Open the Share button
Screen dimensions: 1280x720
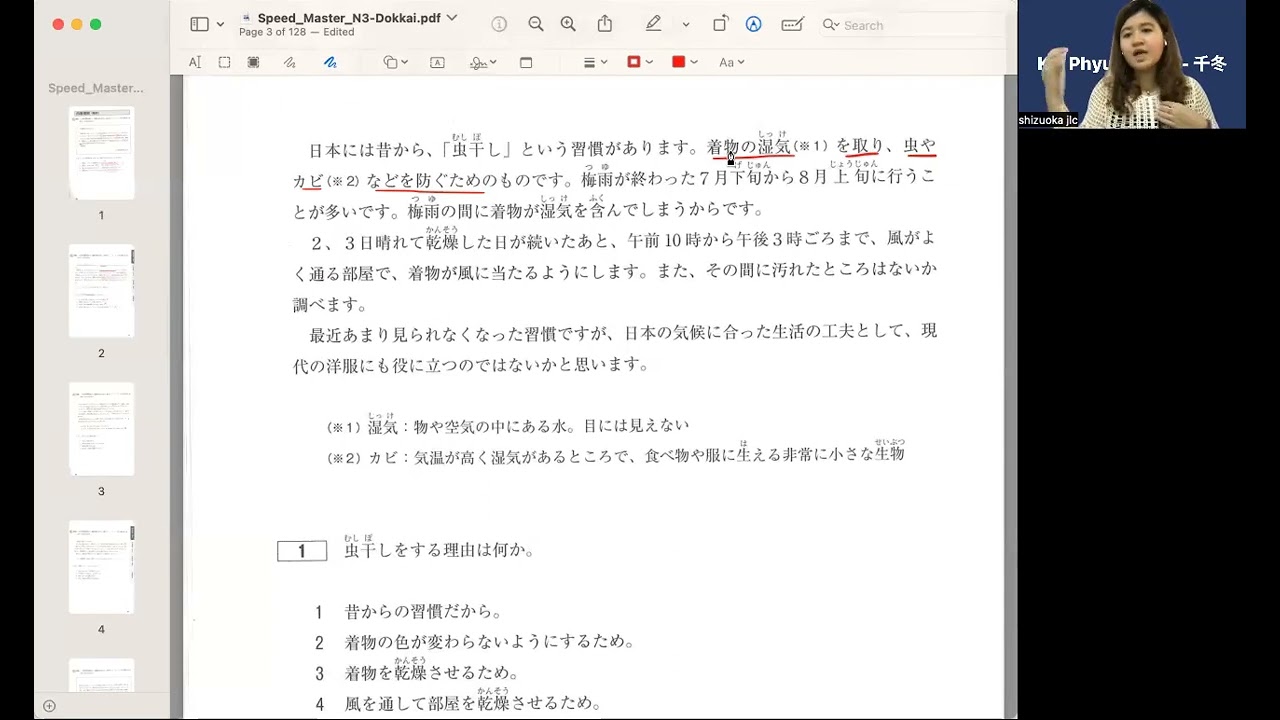[x=605, y=25]
